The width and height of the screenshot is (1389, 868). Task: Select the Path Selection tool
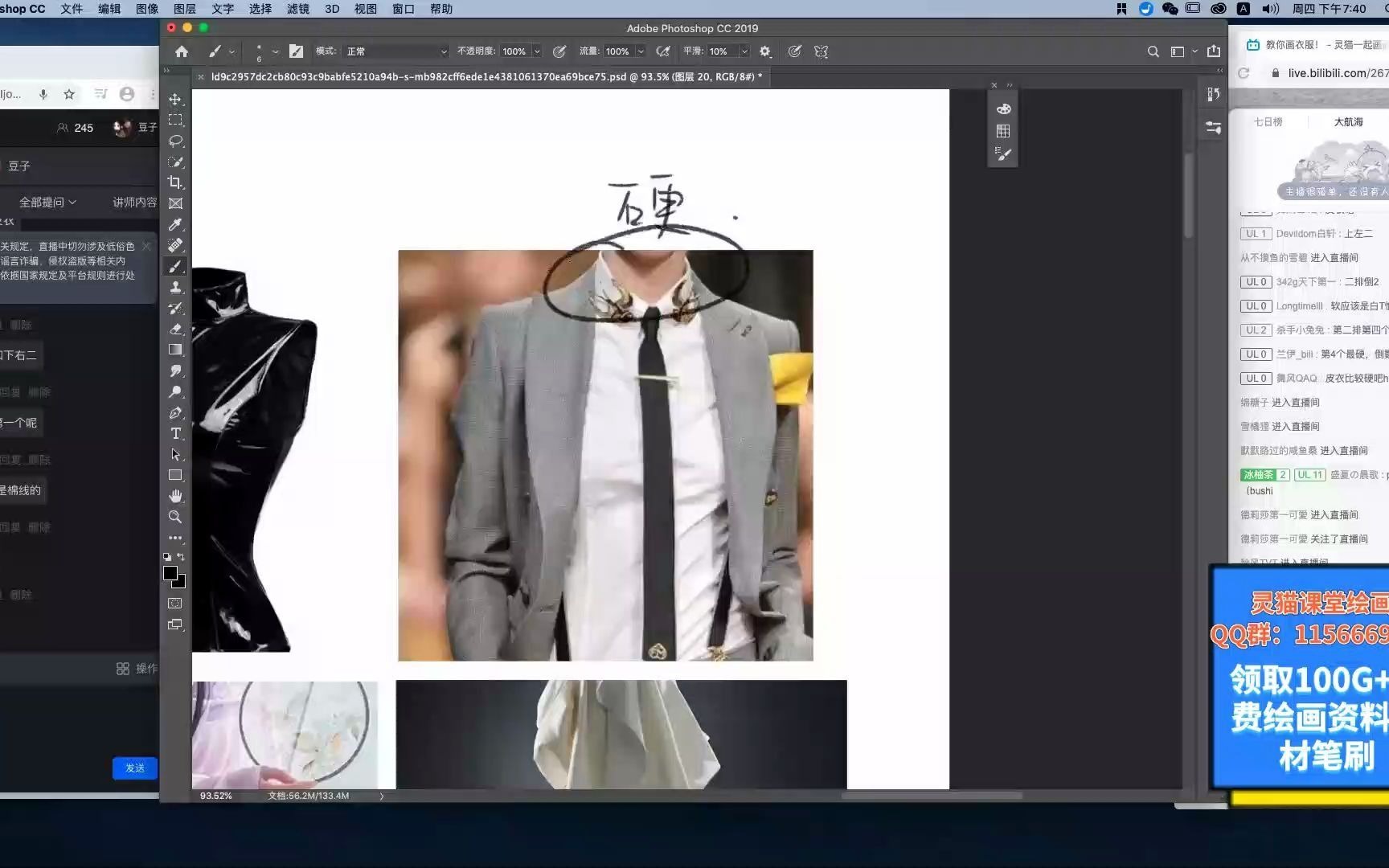(x=175, y=454)
